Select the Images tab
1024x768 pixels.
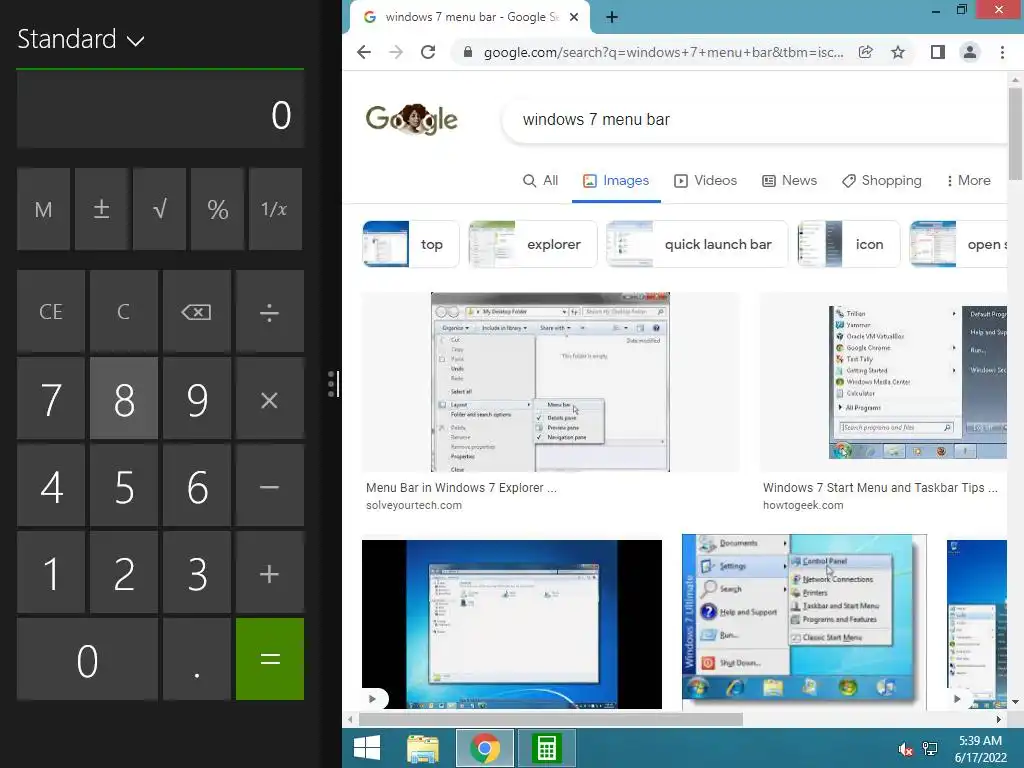[616, 181]
